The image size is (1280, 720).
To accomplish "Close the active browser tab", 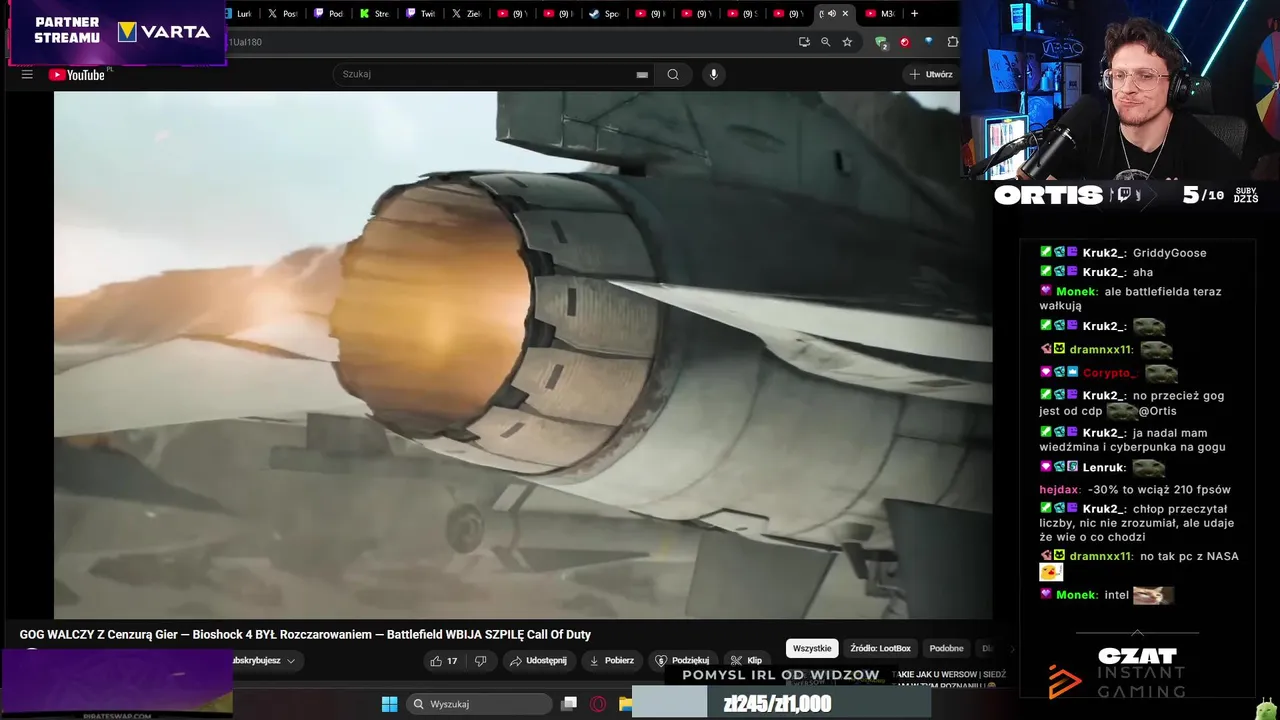I will (x=845, y=14).
